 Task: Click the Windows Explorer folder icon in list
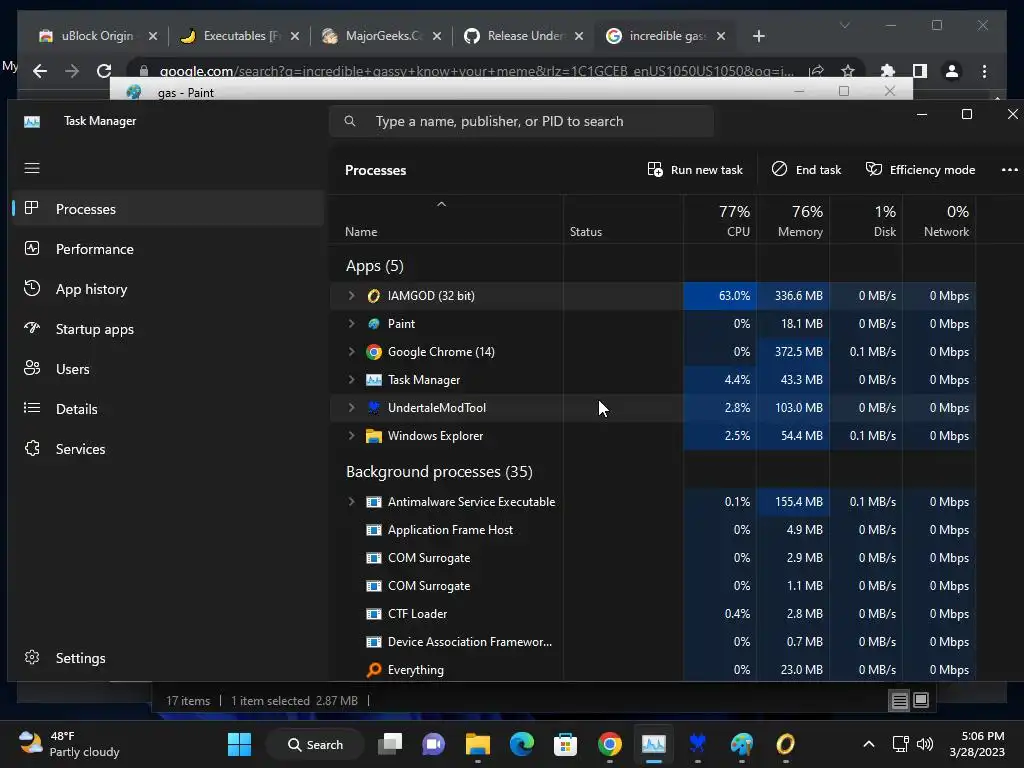coord(374,436)
